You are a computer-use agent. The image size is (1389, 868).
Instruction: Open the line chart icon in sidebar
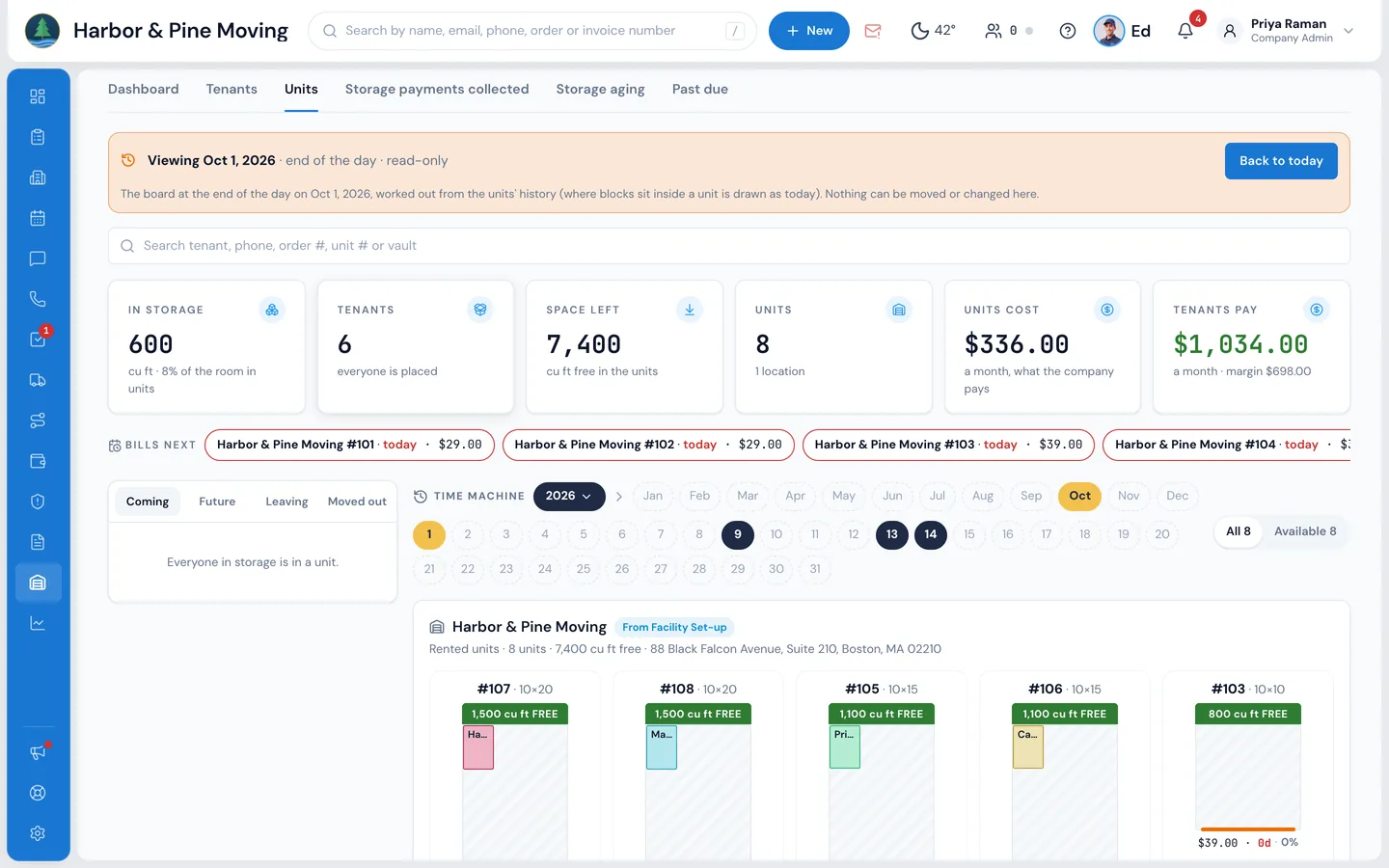point(38,623)
